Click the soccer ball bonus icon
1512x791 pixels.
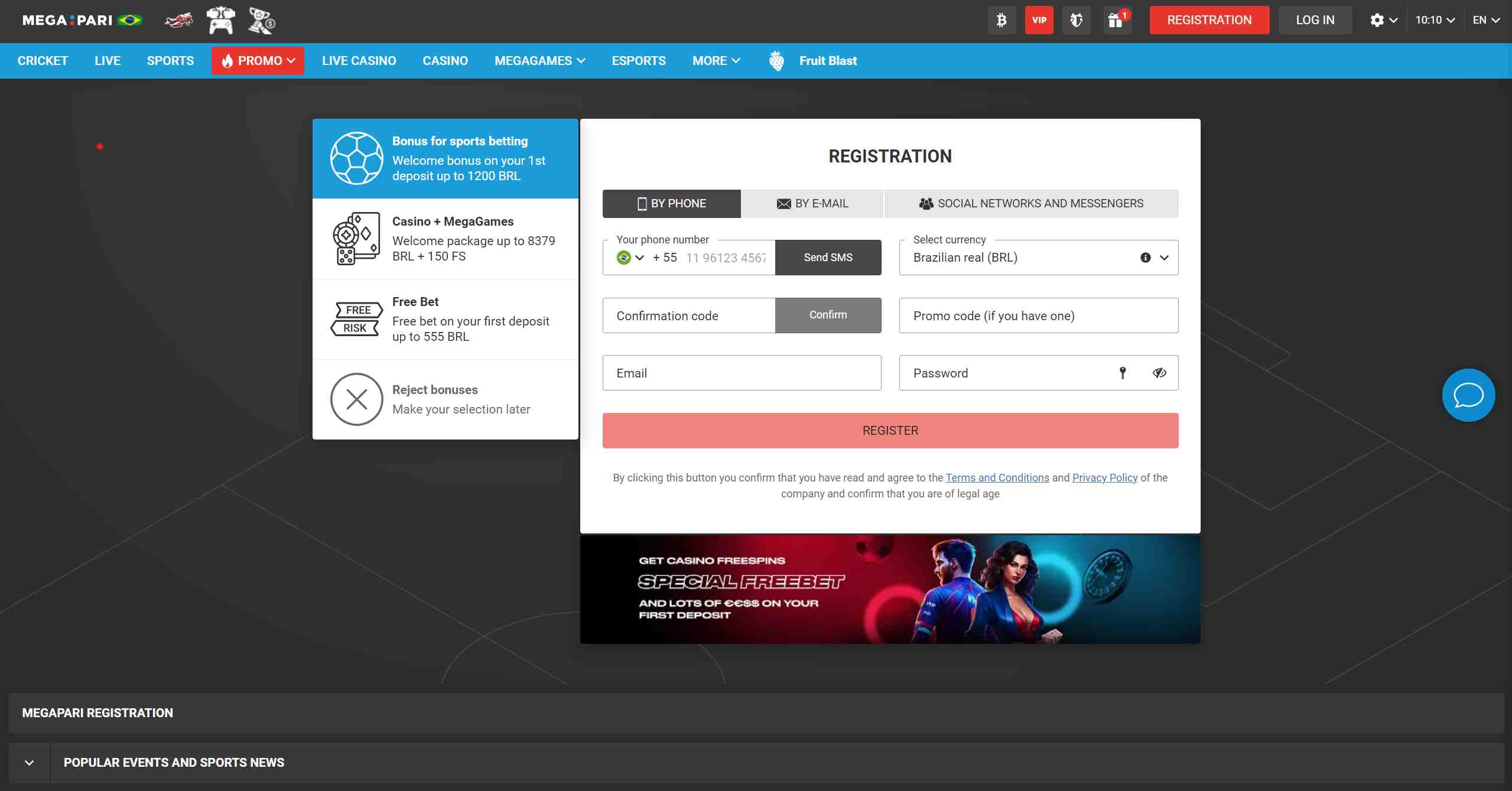pyautogui.click(x=357, y=158)
